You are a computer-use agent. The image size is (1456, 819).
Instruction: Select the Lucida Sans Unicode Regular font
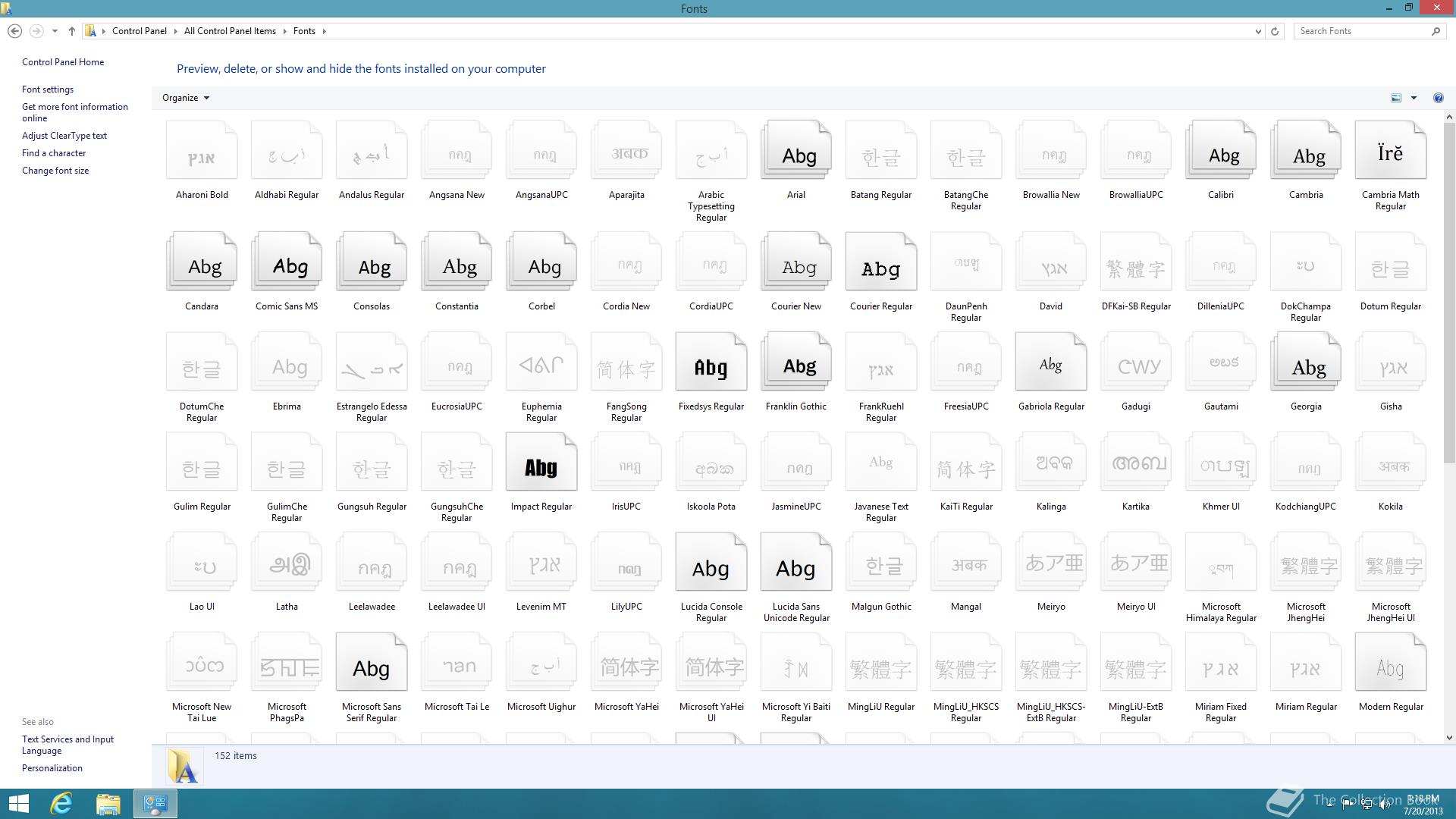pyautogui.click(x=796, y=562)
